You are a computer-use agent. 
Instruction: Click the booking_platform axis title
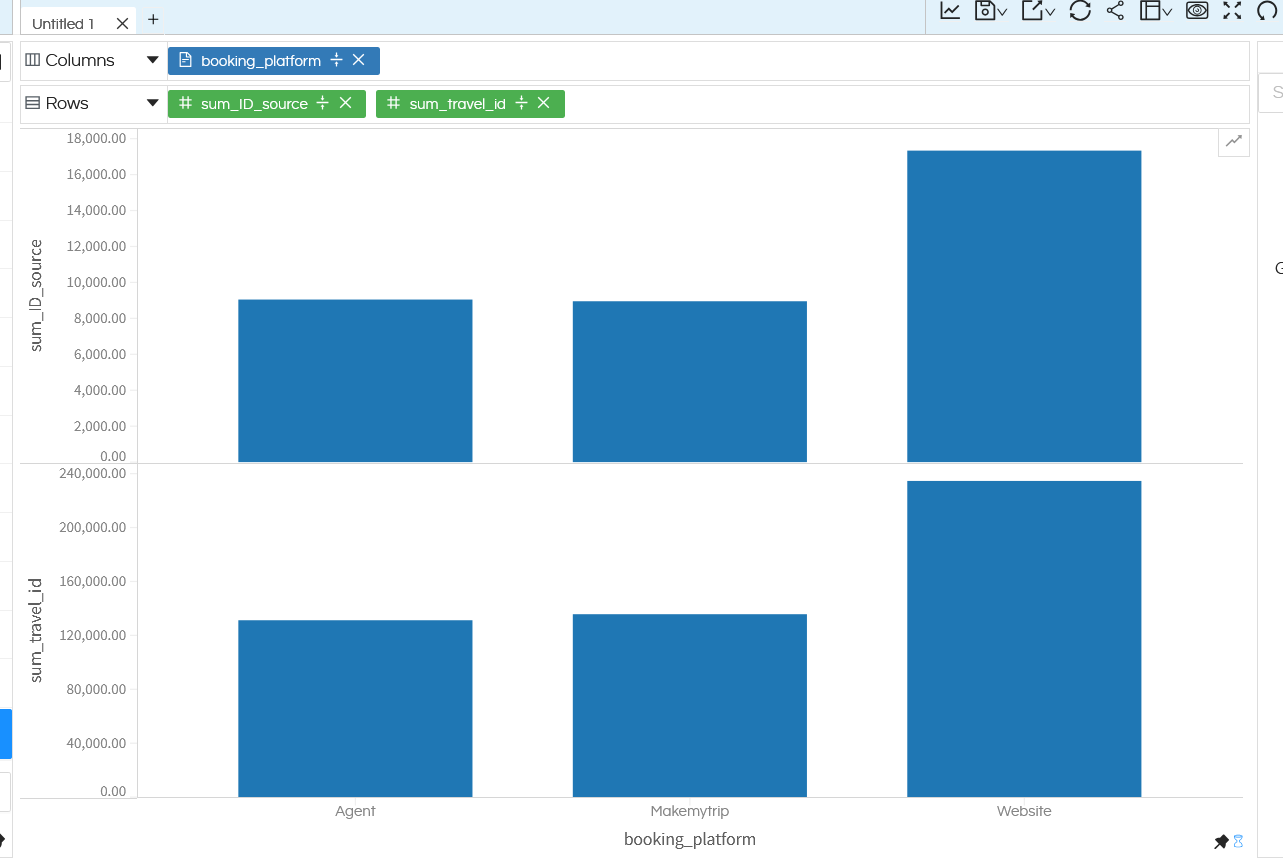click(690, 839)
